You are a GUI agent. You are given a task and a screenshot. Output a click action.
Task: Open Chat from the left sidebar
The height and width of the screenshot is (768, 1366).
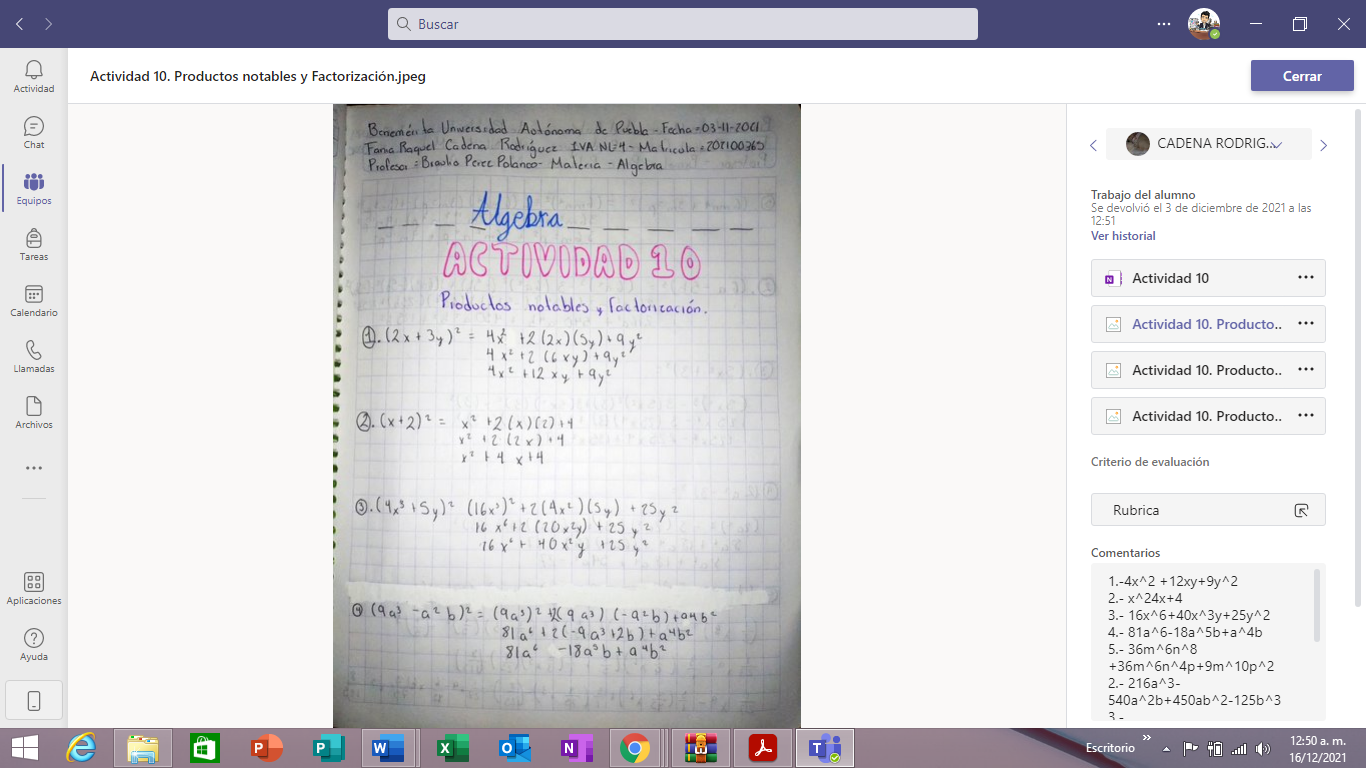coord(34,132)
